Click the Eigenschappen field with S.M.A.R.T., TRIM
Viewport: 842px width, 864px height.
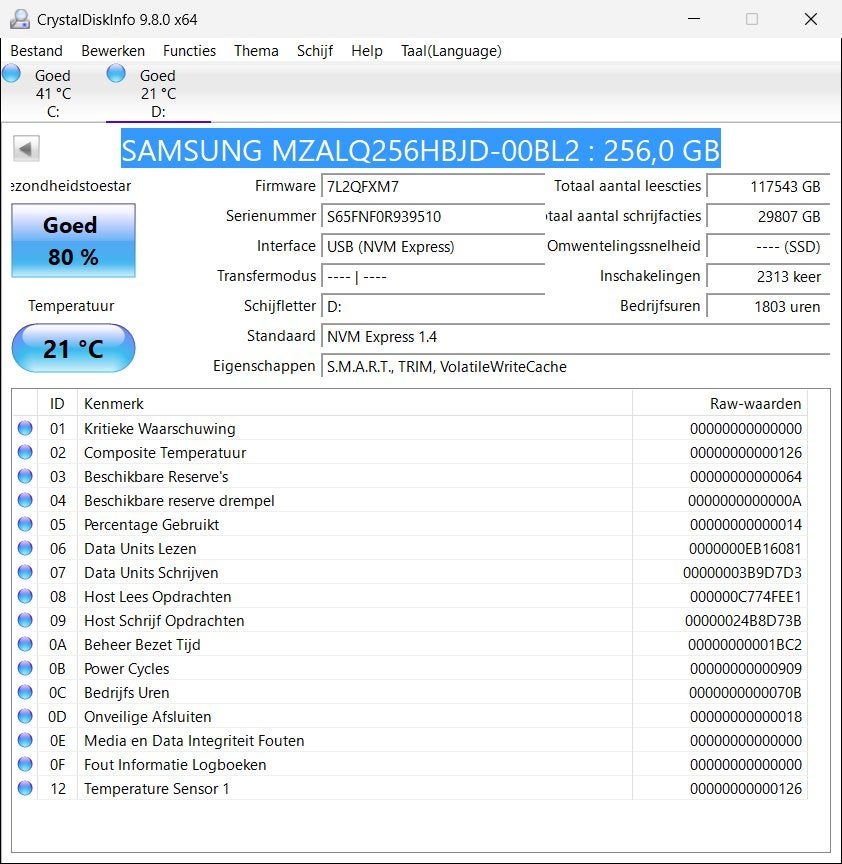575,366
